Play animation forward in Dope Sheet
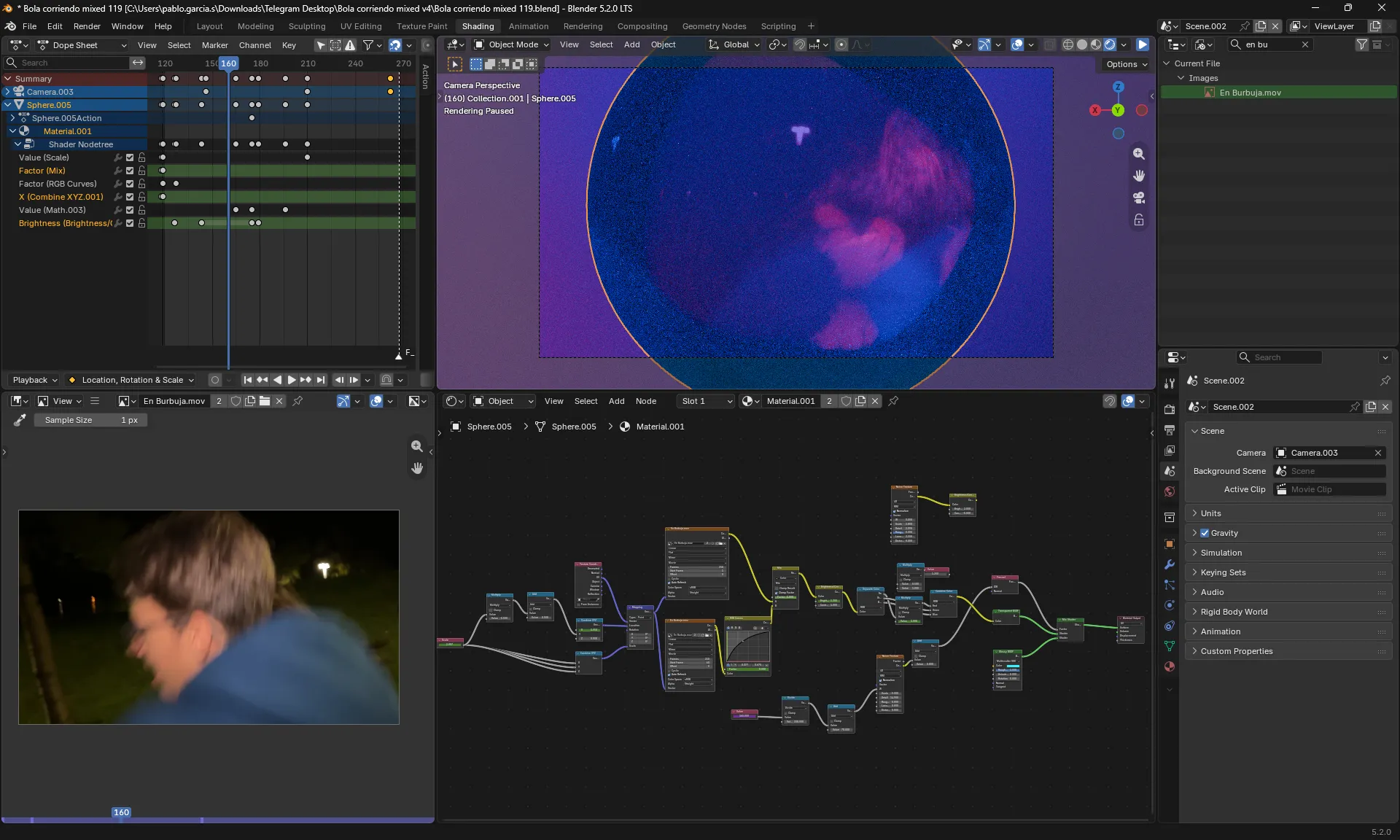This screenshot has height=840, width=1400. [x=292, y=380]
